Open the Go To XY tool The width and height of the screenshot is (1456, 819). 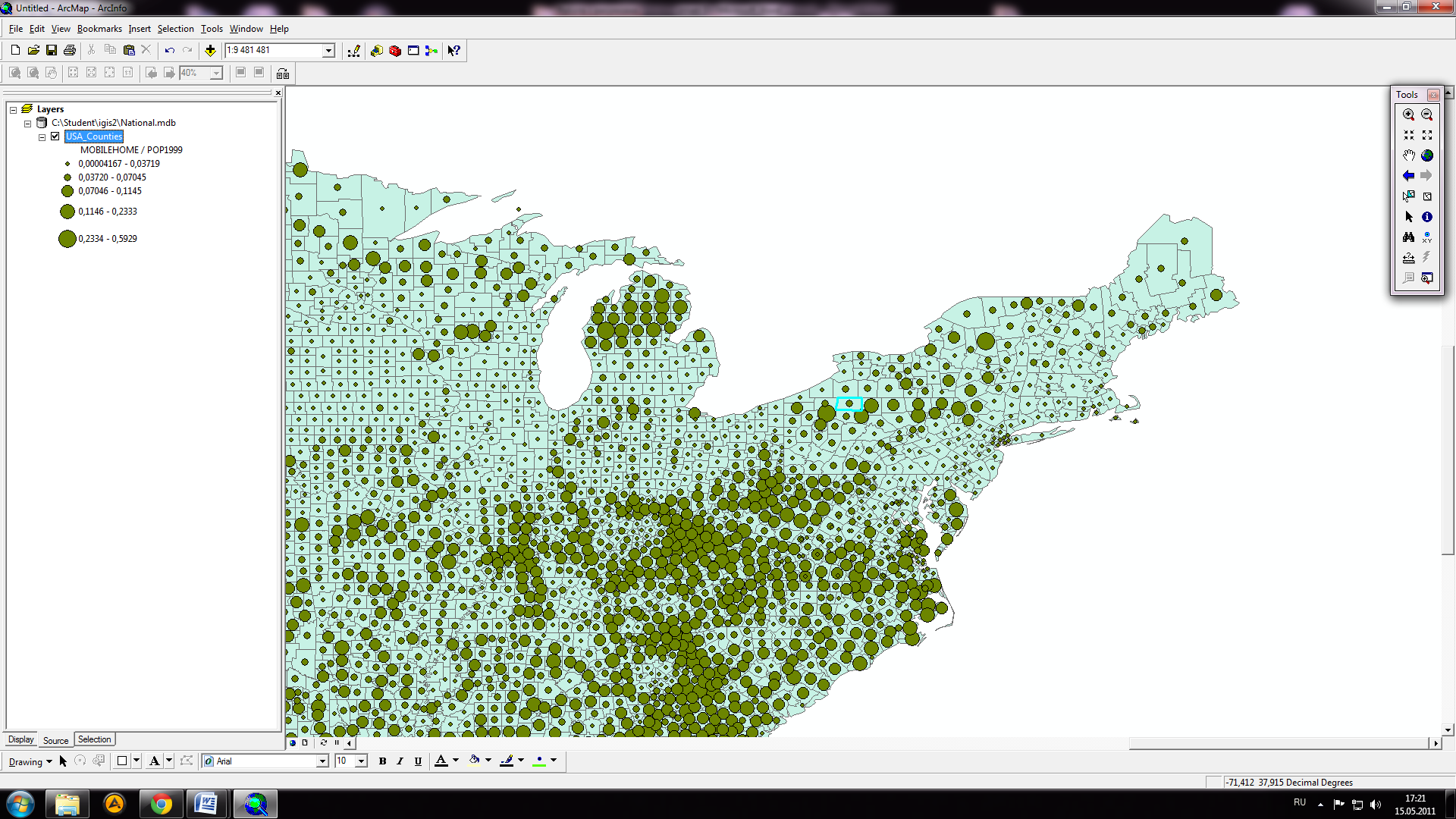coord(1427,237)
